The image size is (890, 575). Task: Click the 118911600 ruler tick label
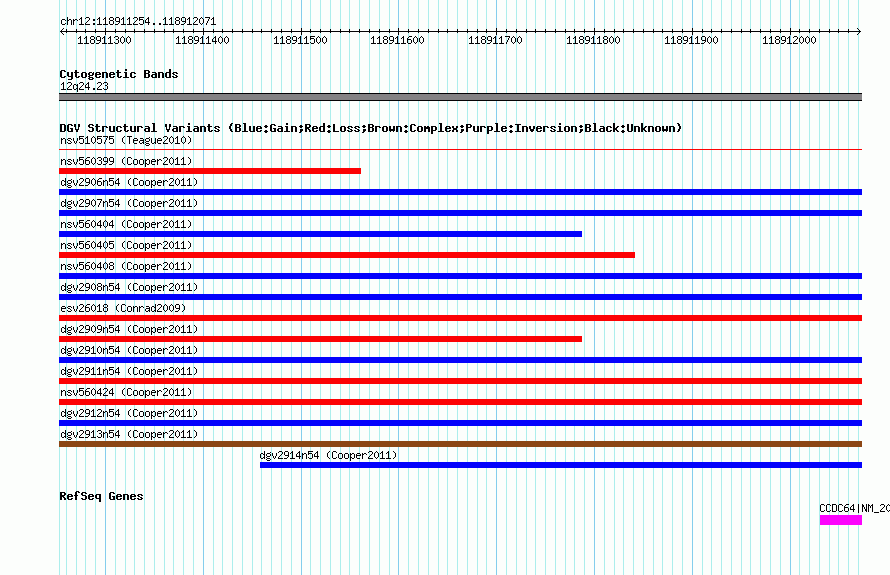pos(397,40)
